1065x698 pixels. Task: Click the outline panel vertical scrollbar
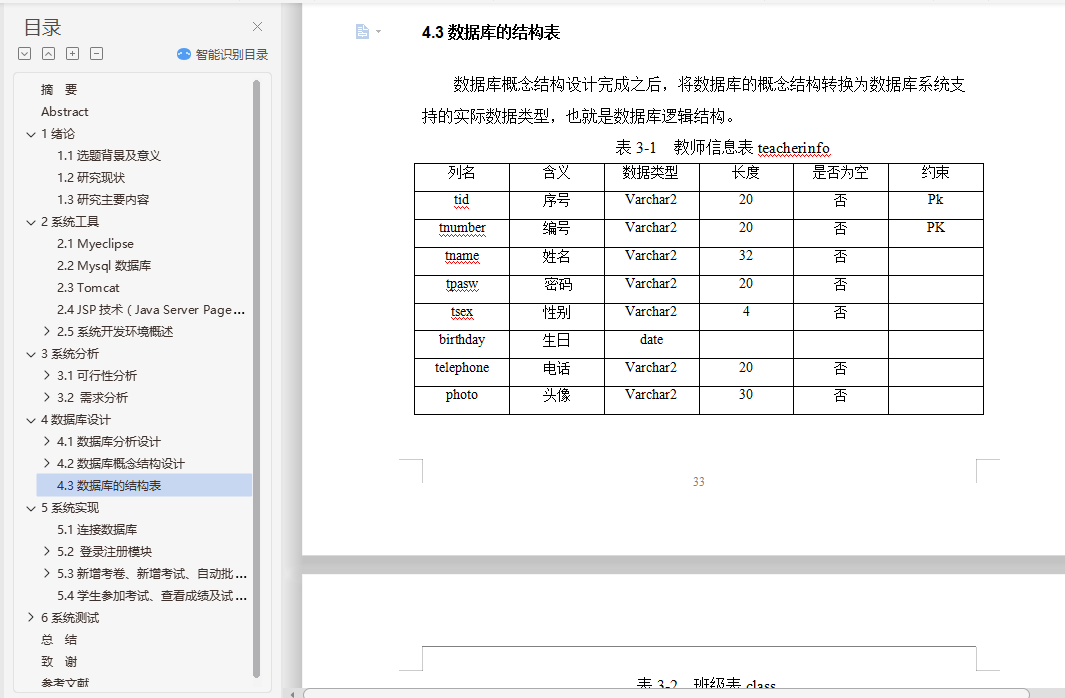(x=256, y=378)
